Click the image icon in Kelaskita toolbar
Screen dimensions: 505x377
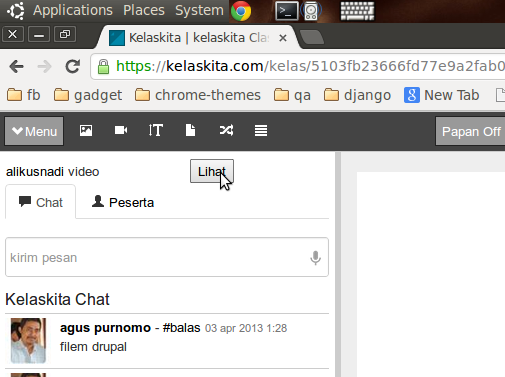tap(86, 131)
